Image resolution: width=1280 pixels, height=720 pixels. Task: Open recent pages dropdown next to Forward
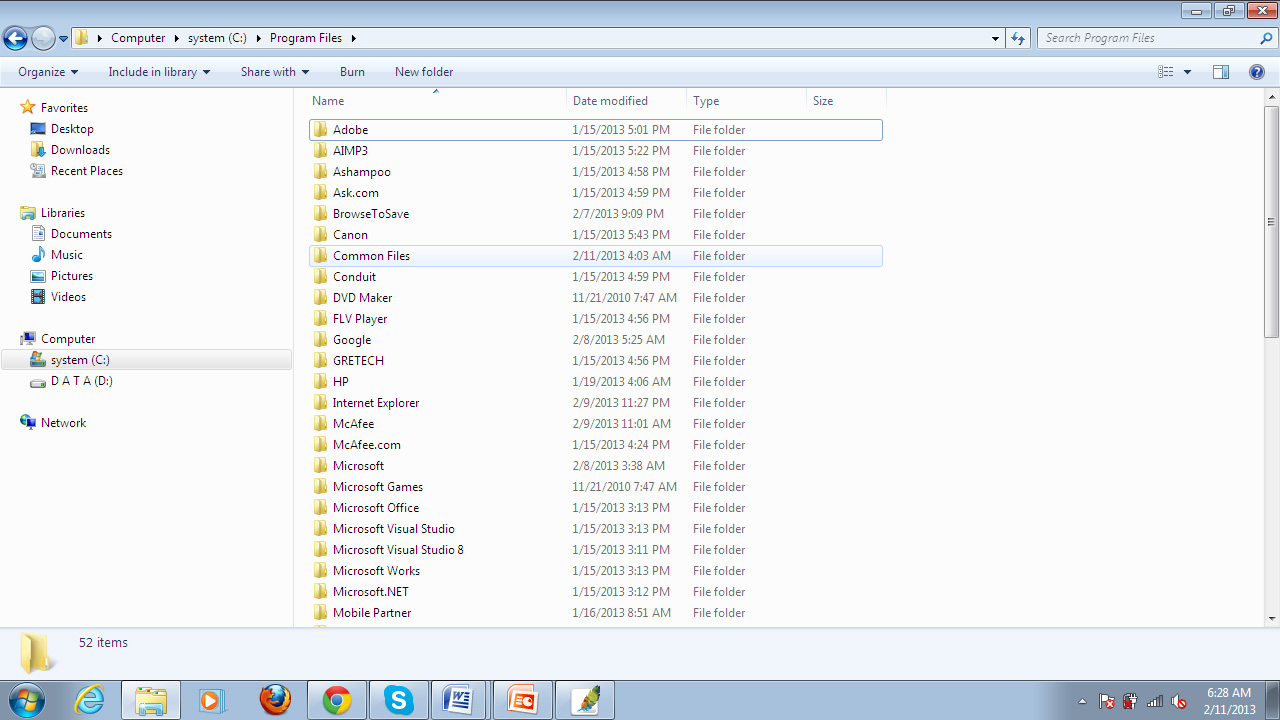point(64,39)
